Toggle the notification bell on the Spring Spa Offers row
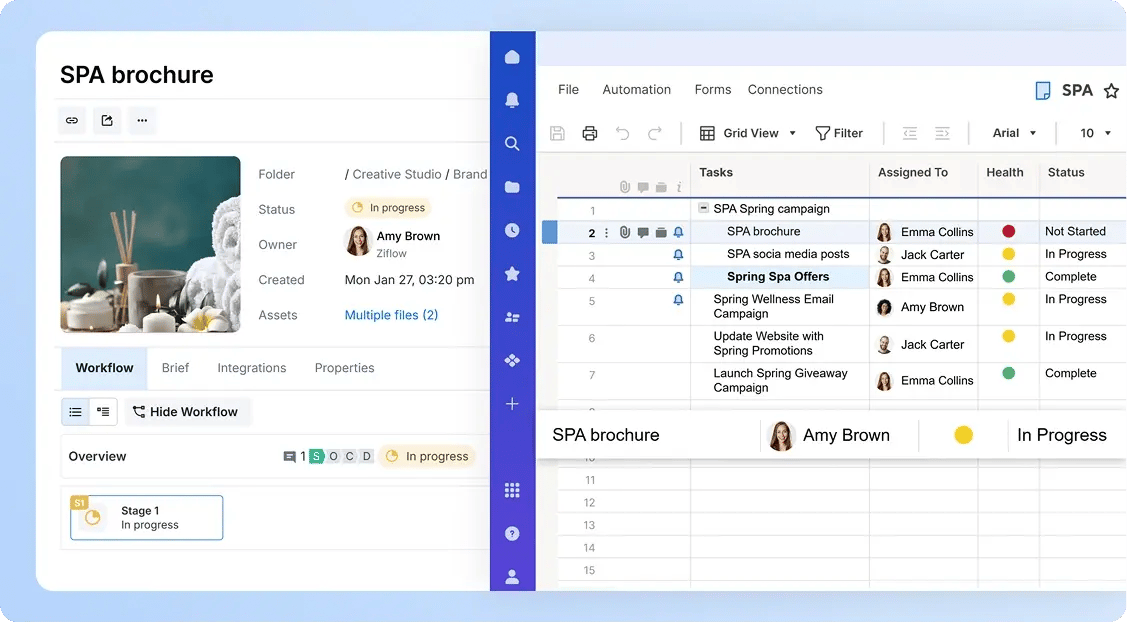This screenshot has height=623, width=1127. coord(679,277)
